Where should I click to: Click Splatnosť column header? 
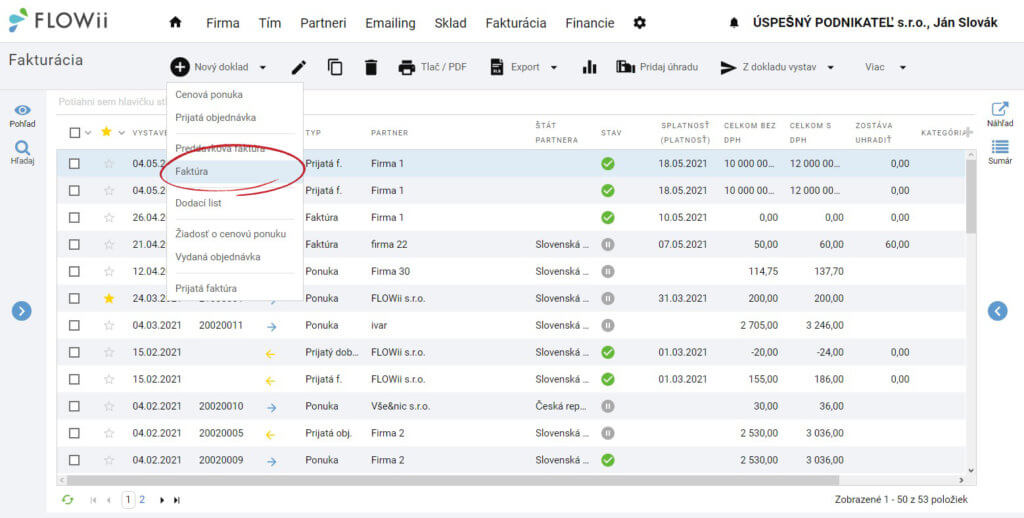684,132
